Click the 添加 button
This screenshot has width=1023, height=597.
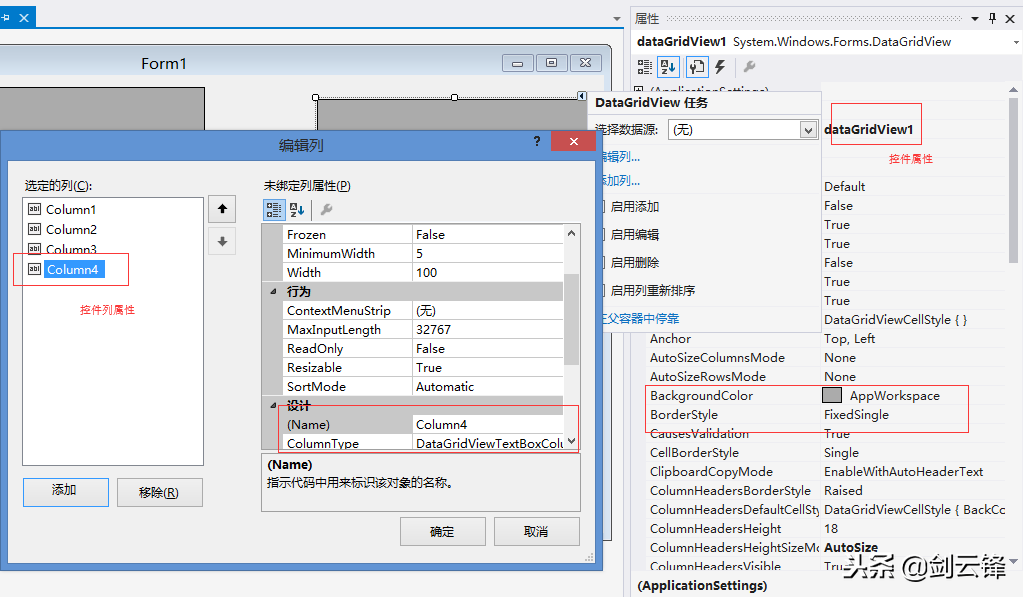pos(66,492)
